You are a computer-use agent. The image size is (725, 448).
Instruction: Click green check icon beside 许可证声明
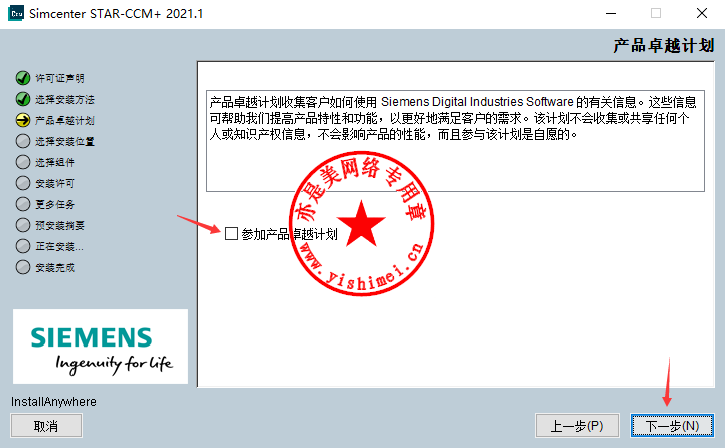point(23,78)
